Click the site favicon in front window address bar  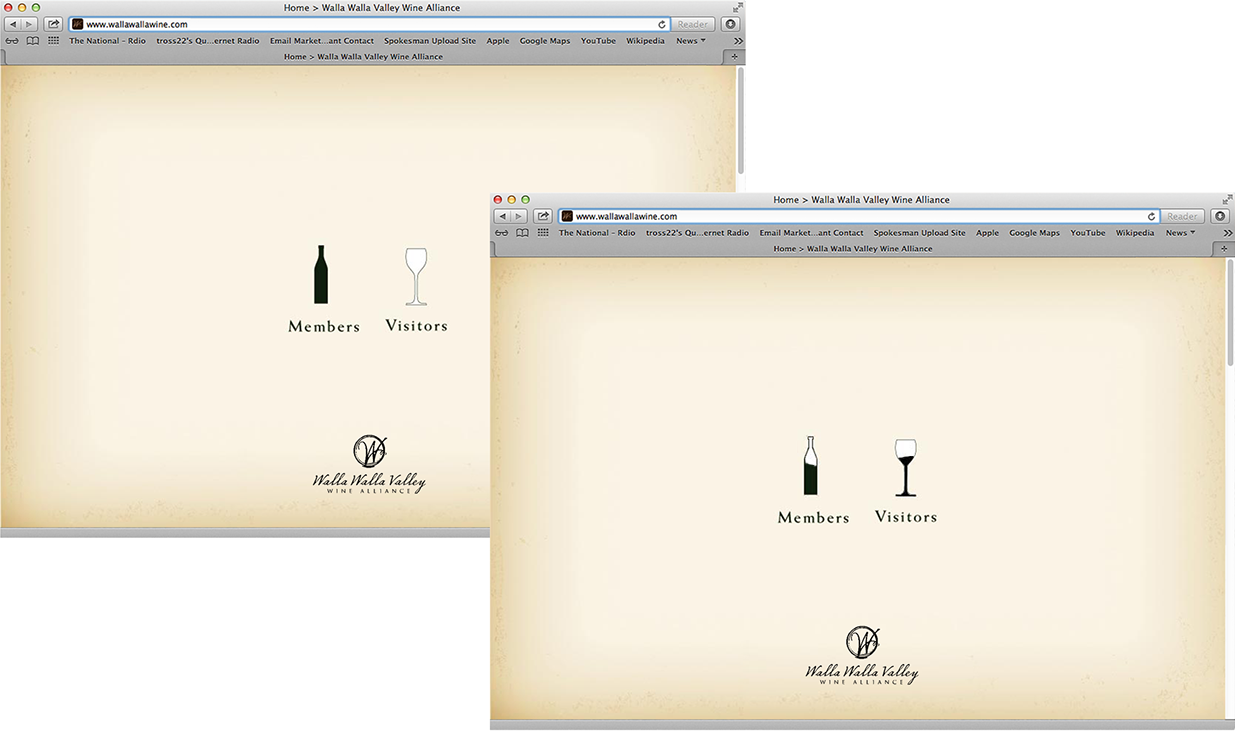567,216
